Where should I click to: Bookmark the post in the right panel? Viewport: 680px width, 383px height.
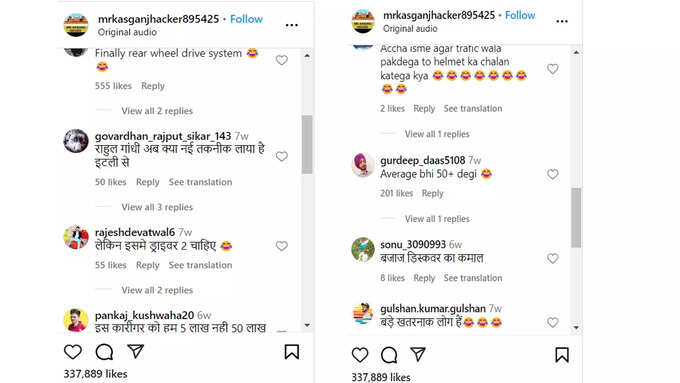click(x=562, y=355)
